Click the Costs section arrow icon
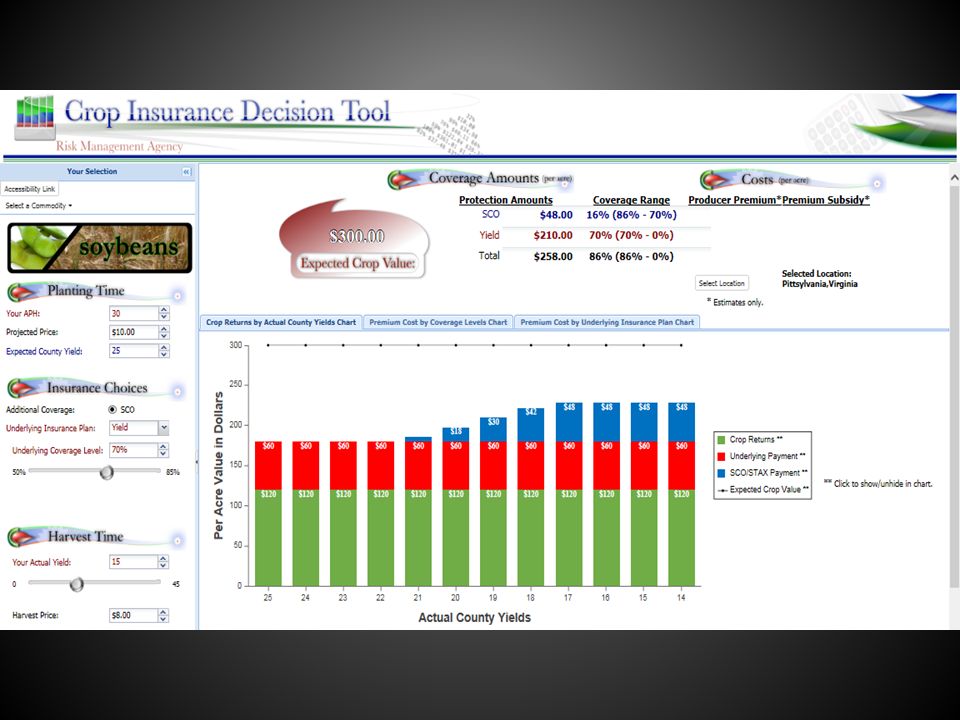The width and height of the screenshot is (960, 720). click(715, 180)
